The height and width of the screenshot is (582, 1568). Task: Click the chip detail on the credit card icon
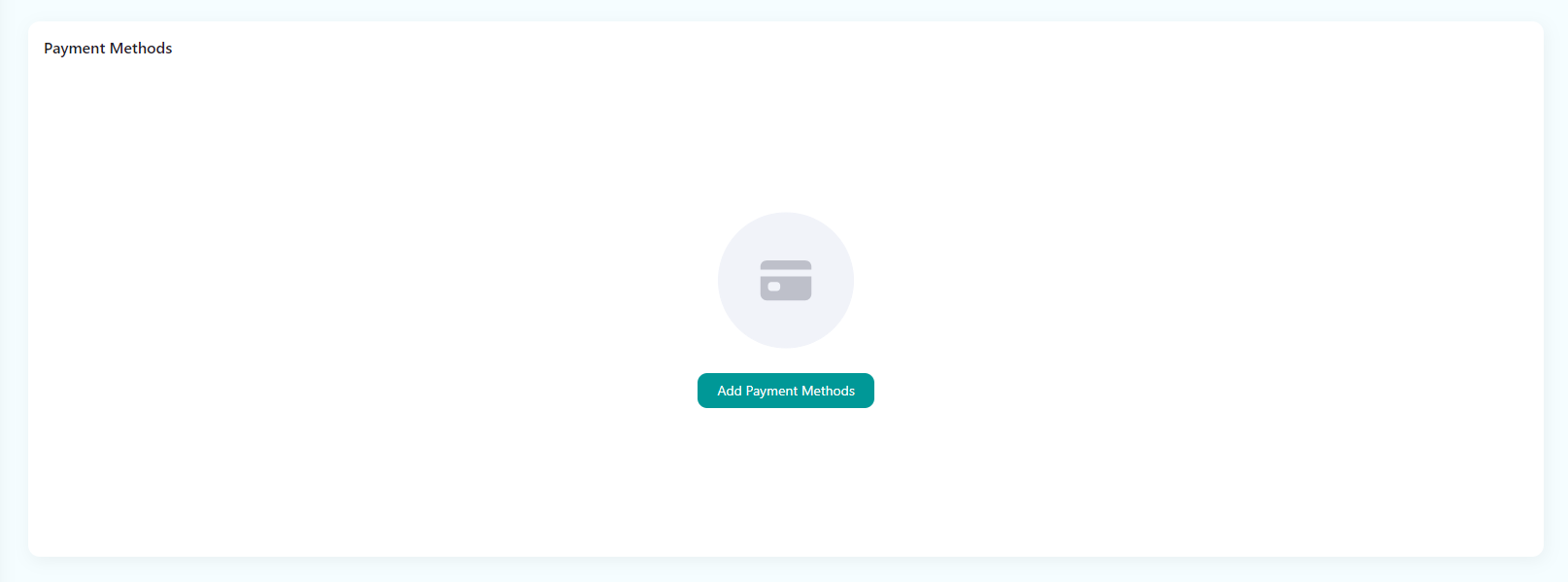[x=774, y=287]
